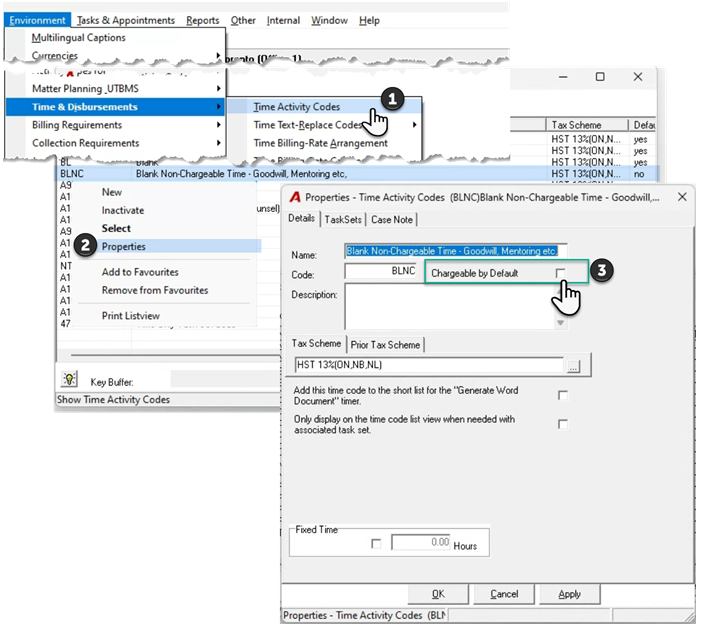
Task: Click the Description box down scroll arrow
Action: point(560,322)
